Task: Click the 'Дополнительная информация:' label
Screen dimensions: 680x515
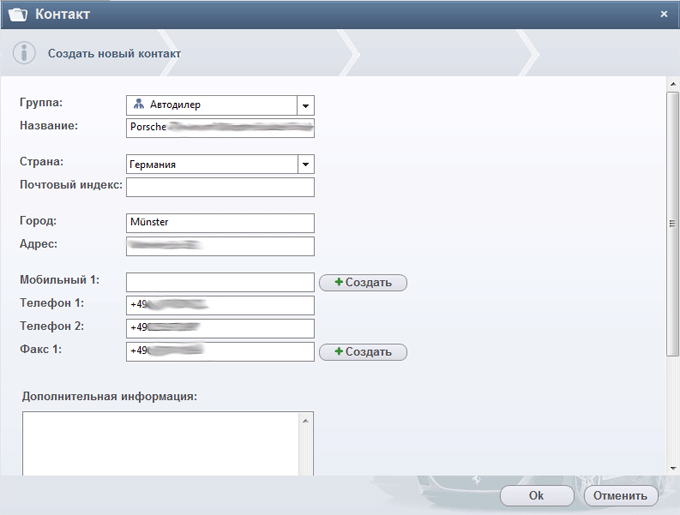Action: click(109, 396)
